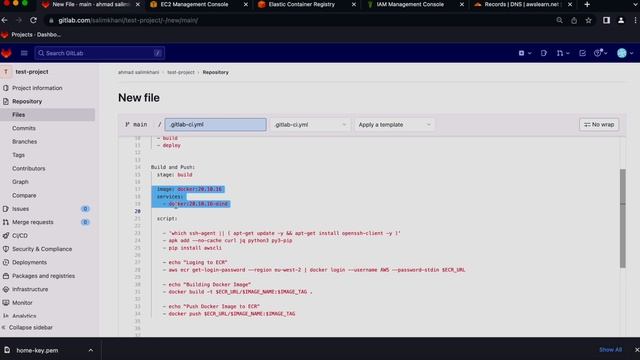This screenshot has height=360, width=640.
Task: Open the create new plus dropdown
Action: (524, 53)
